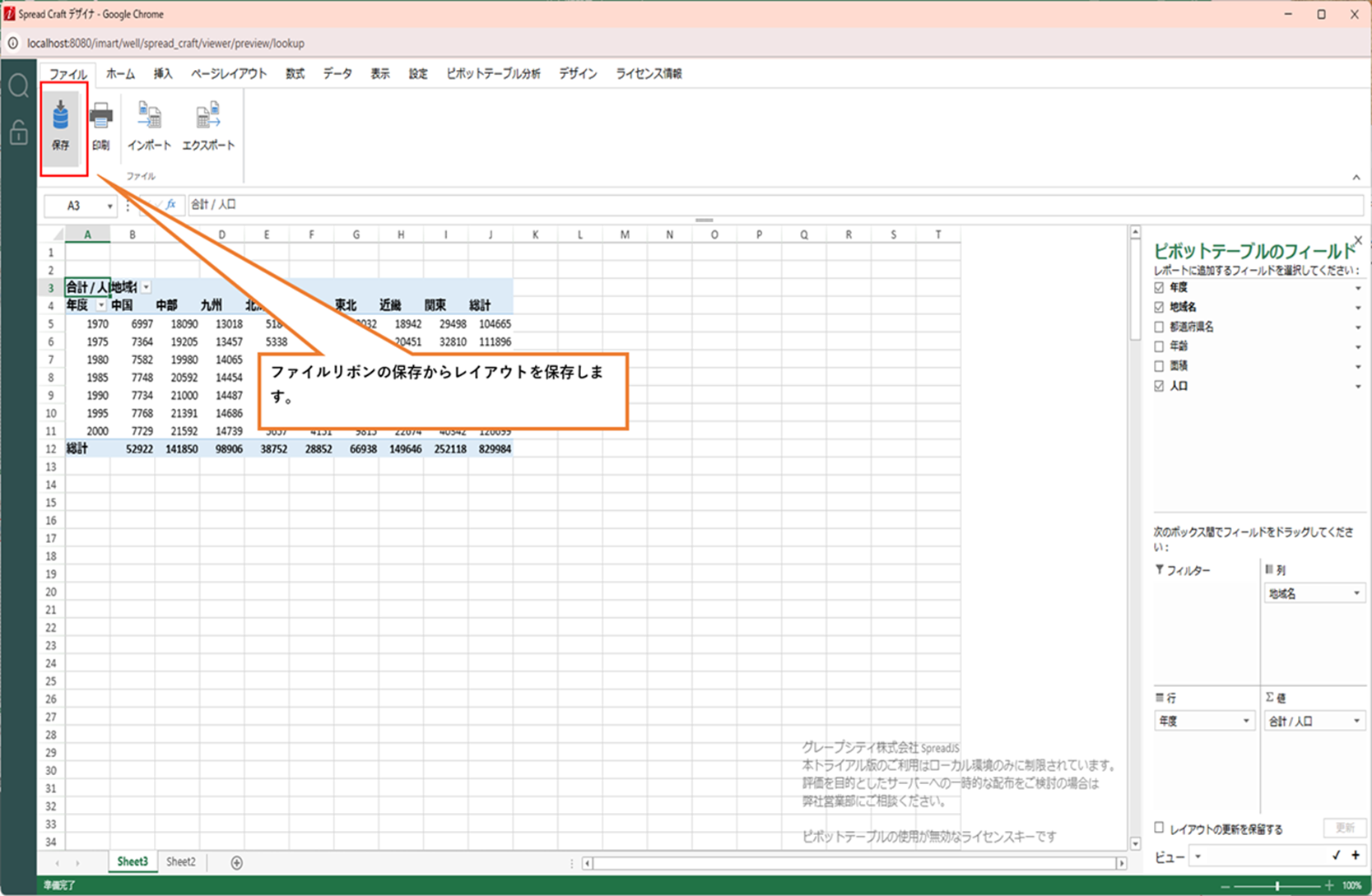The image size is (1372, 896).
Task: Enable the 都道府県名 field checkbox
Action: 1159,327
